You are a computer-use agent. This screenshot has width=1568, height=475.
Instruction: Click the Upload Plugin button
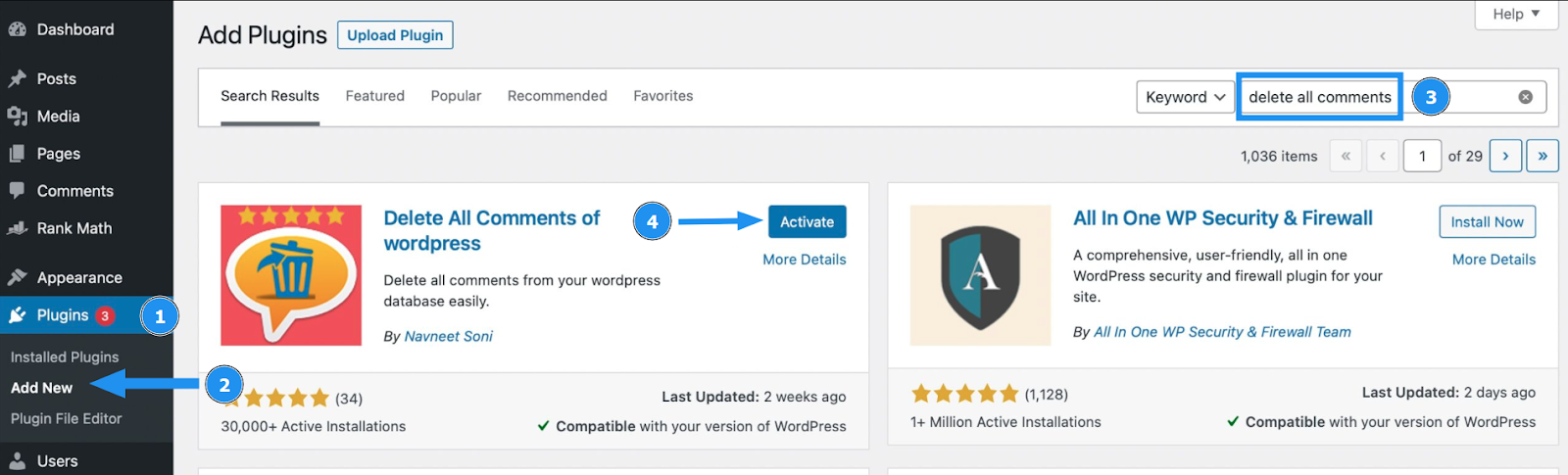coord(395,35)
